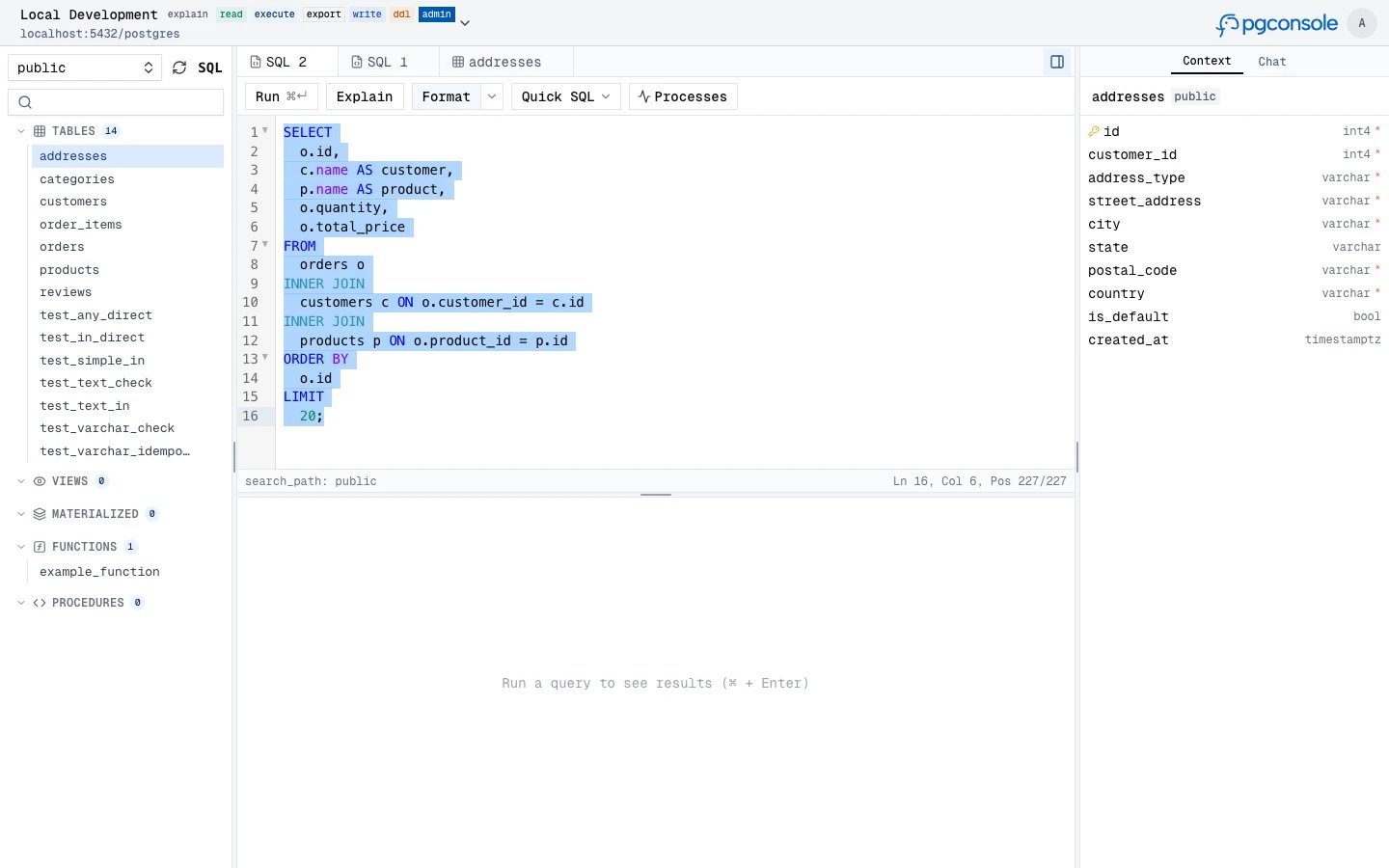Select the test_text_check table

pyautogui.click(x=127, y=383)
